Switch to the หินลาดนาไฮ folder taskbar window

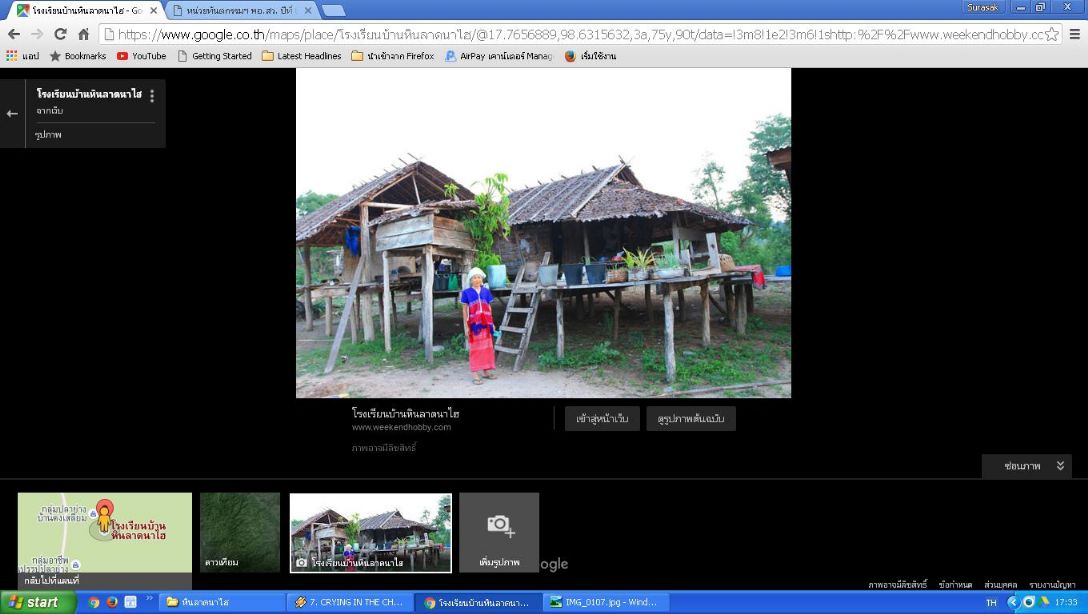(222, 602)
